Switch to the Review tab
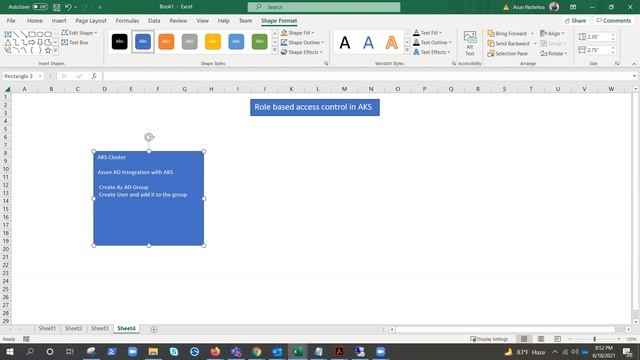640x360 pixels. pos(178,20)
